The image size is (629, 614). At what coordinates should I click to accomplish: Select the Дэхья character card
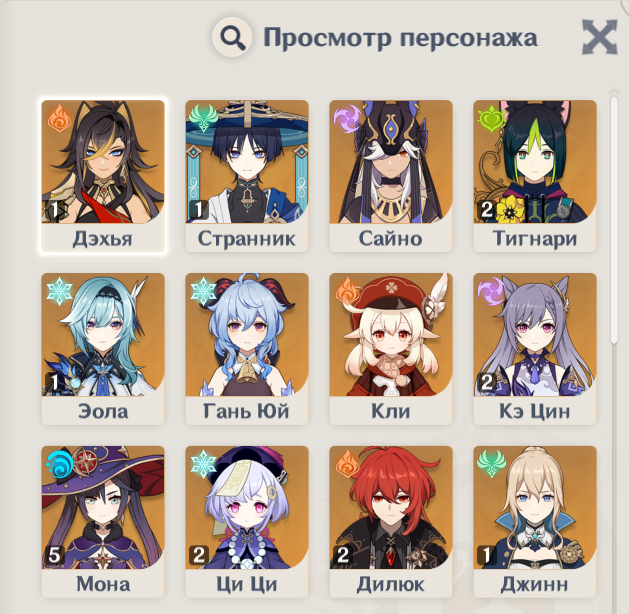pos(103,176)
